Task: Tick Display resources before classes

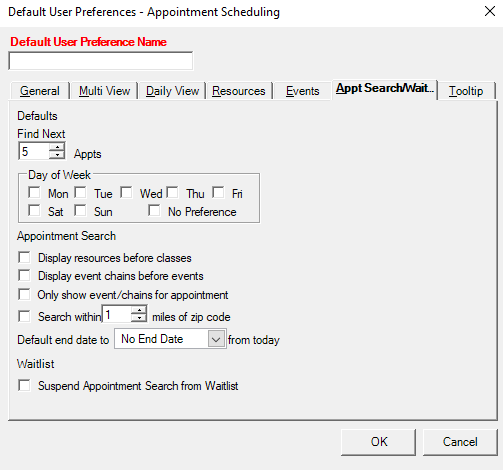Action: (x=24, y=257)
